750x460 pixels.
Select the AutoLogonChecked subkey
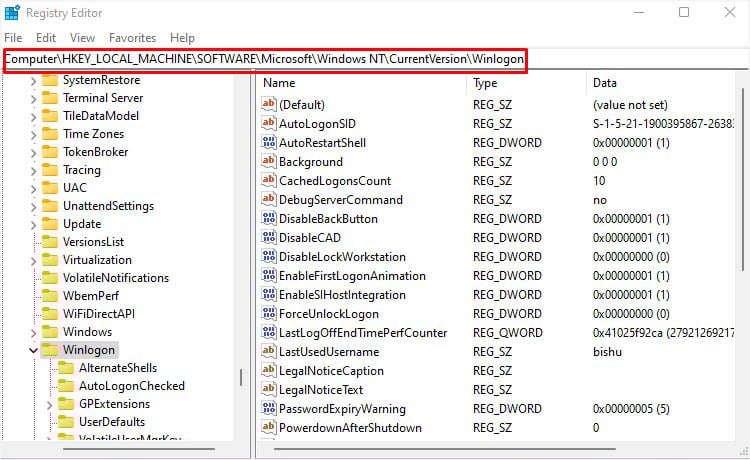tap(132, 385)
